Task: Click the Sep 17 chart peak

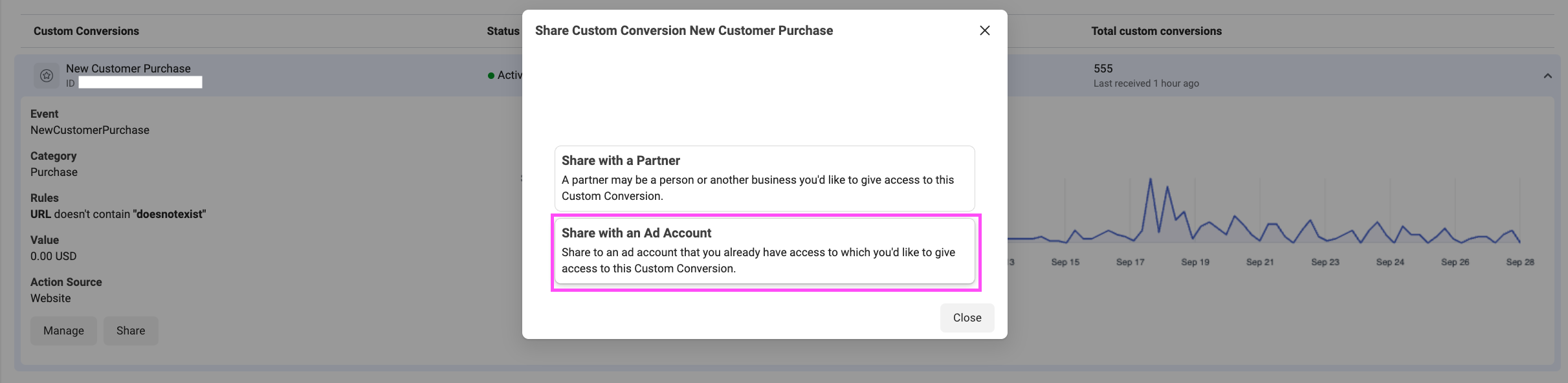Action: point(1150,179)
